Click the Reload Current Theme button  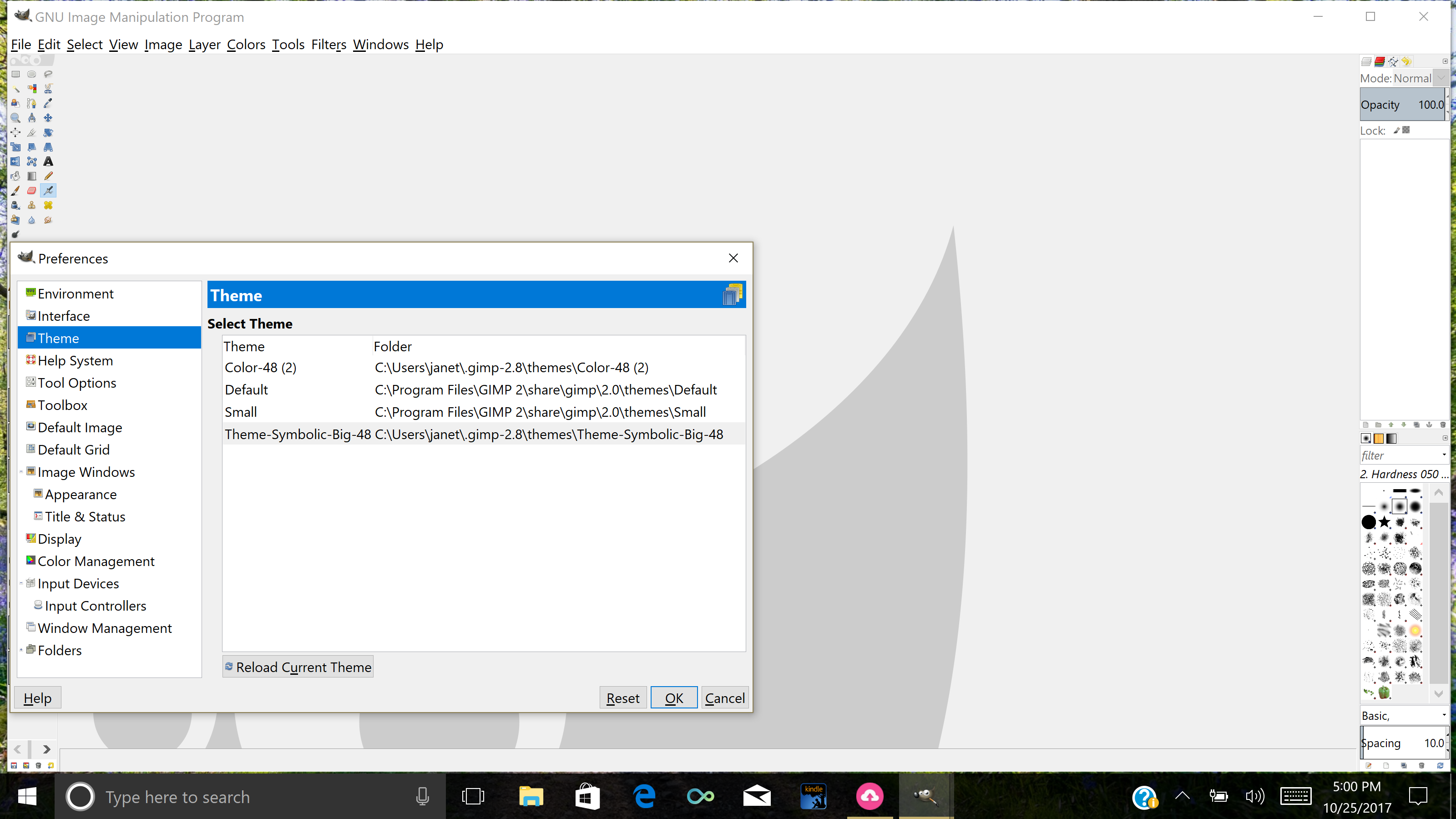pos(298,667)
